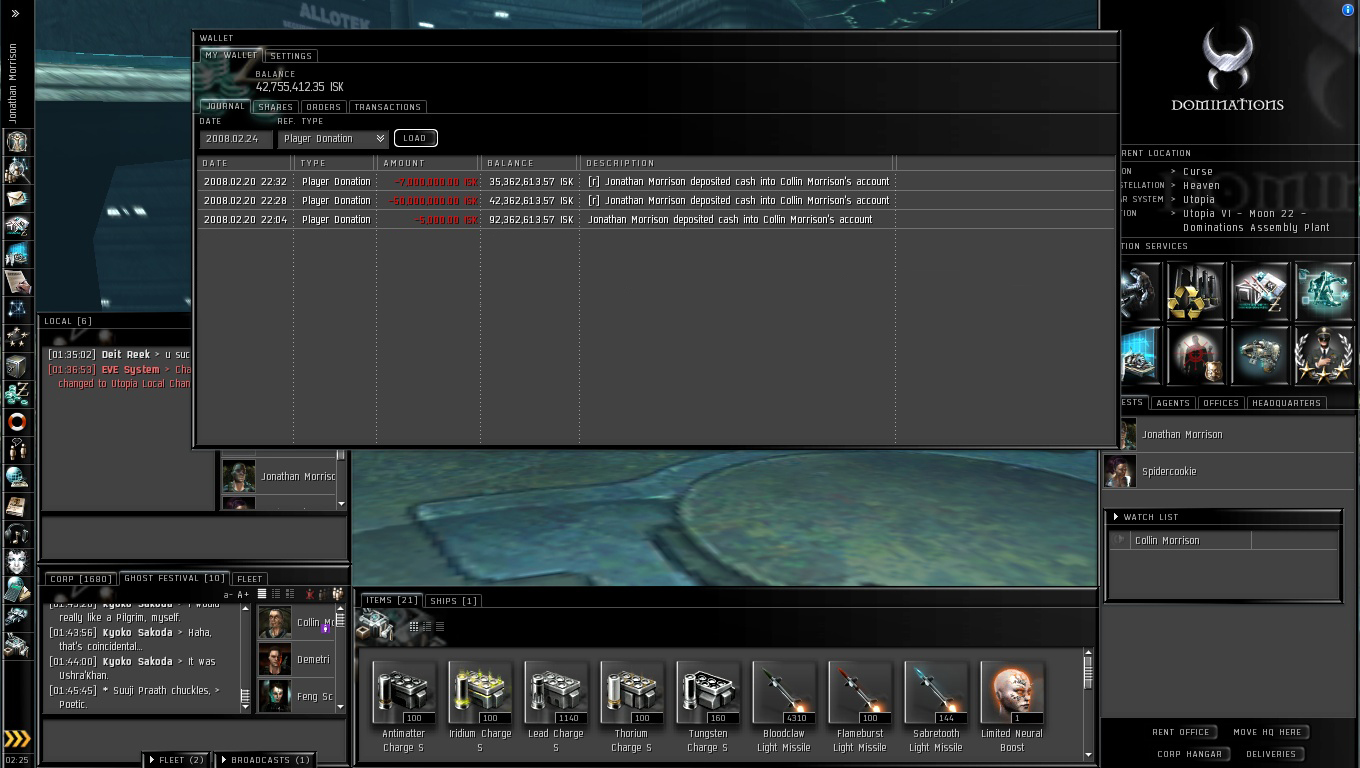Open the officer with stars militia service
This screenshot has width=1360, height=768.
pos(1324,356)
